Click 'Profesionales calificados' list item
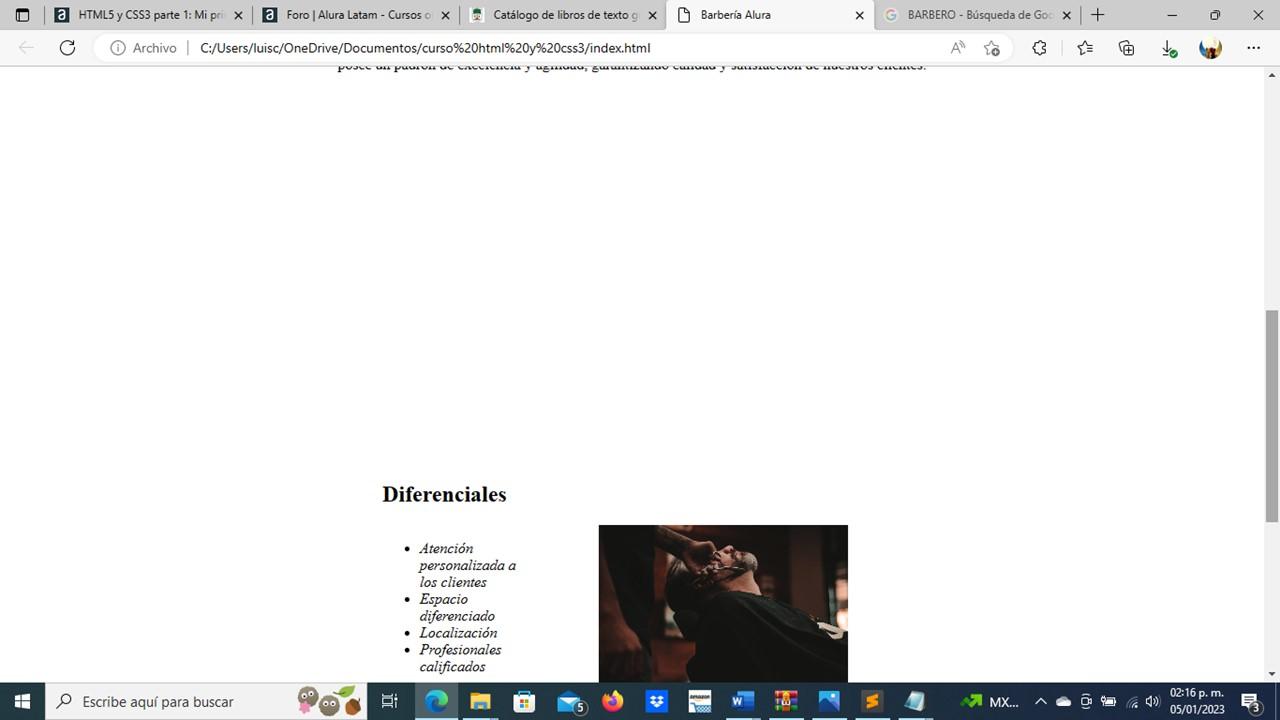1280x720 pixels. pyautogui.click(x=460, y=658)
